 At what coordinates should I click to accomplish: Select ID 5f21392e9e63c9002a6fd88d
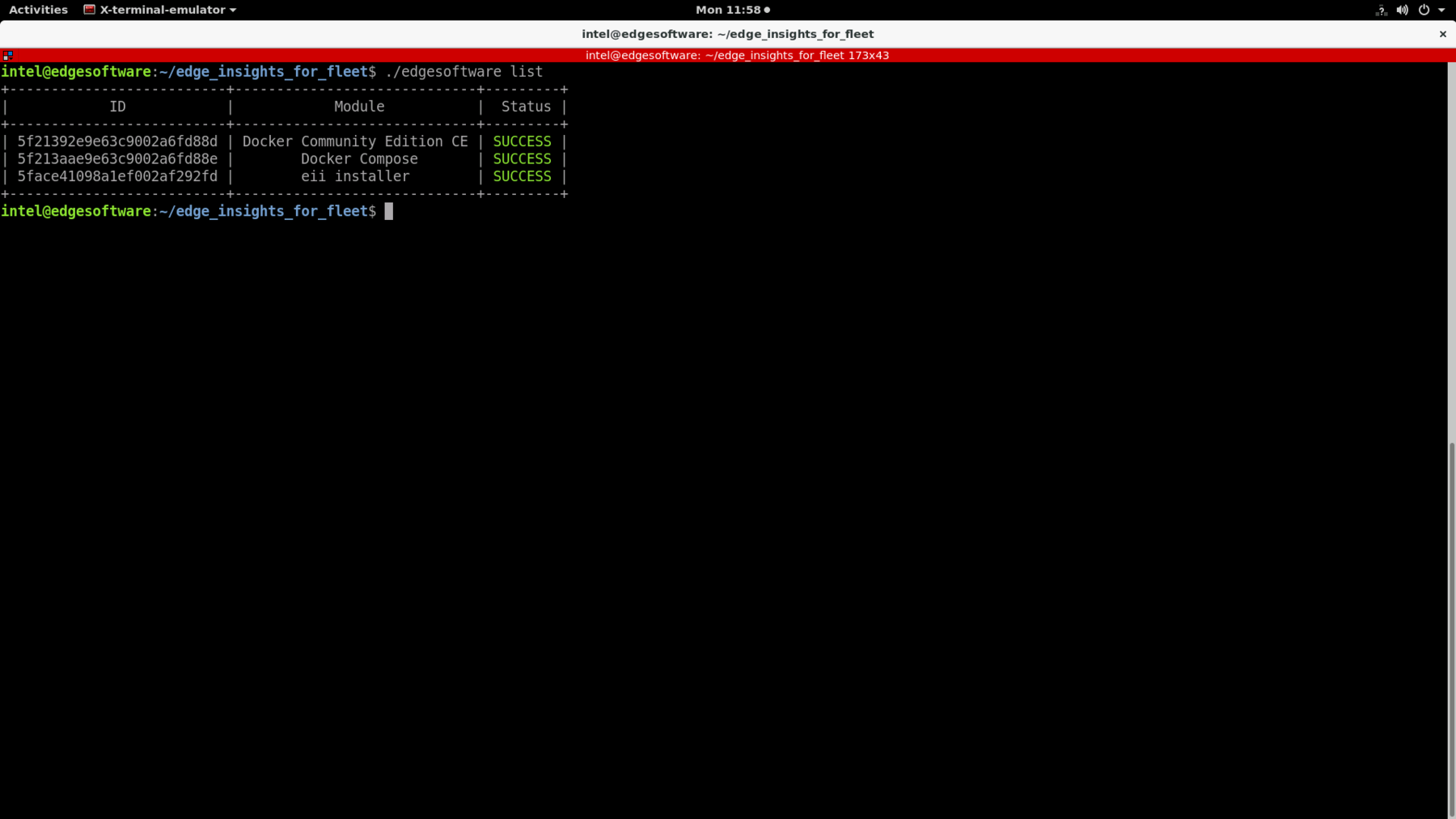(x=117, y=141)
